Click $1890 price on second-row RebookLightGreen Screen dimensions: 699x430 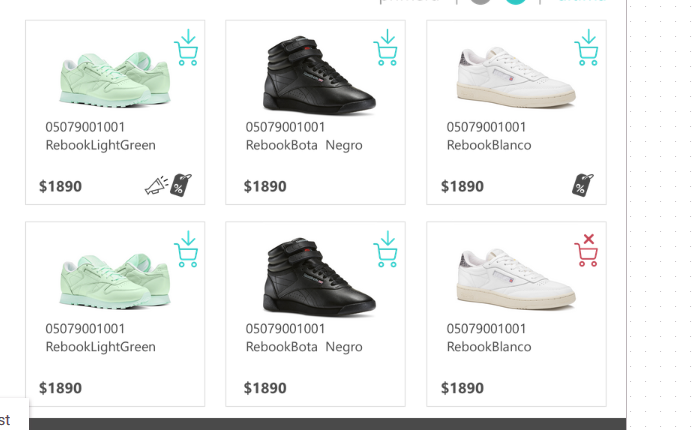click(60, 388)
